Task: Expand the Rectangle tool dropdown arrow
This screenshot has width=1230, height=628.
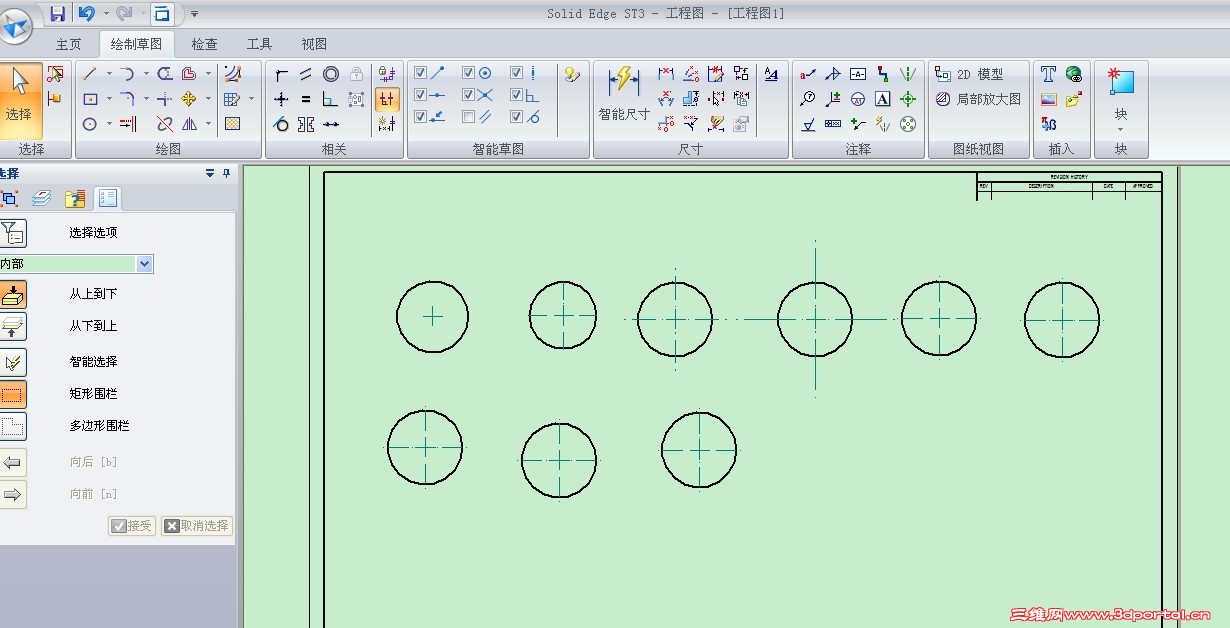Action: pos(109,99)
